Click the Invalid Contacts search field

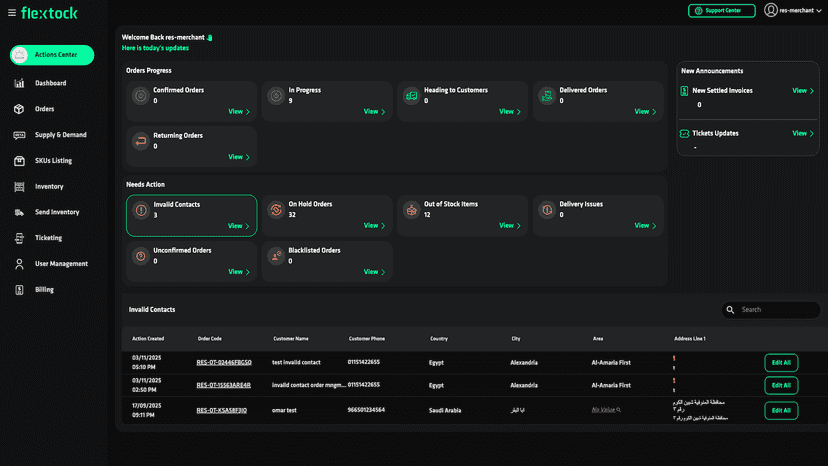point(771,310)
